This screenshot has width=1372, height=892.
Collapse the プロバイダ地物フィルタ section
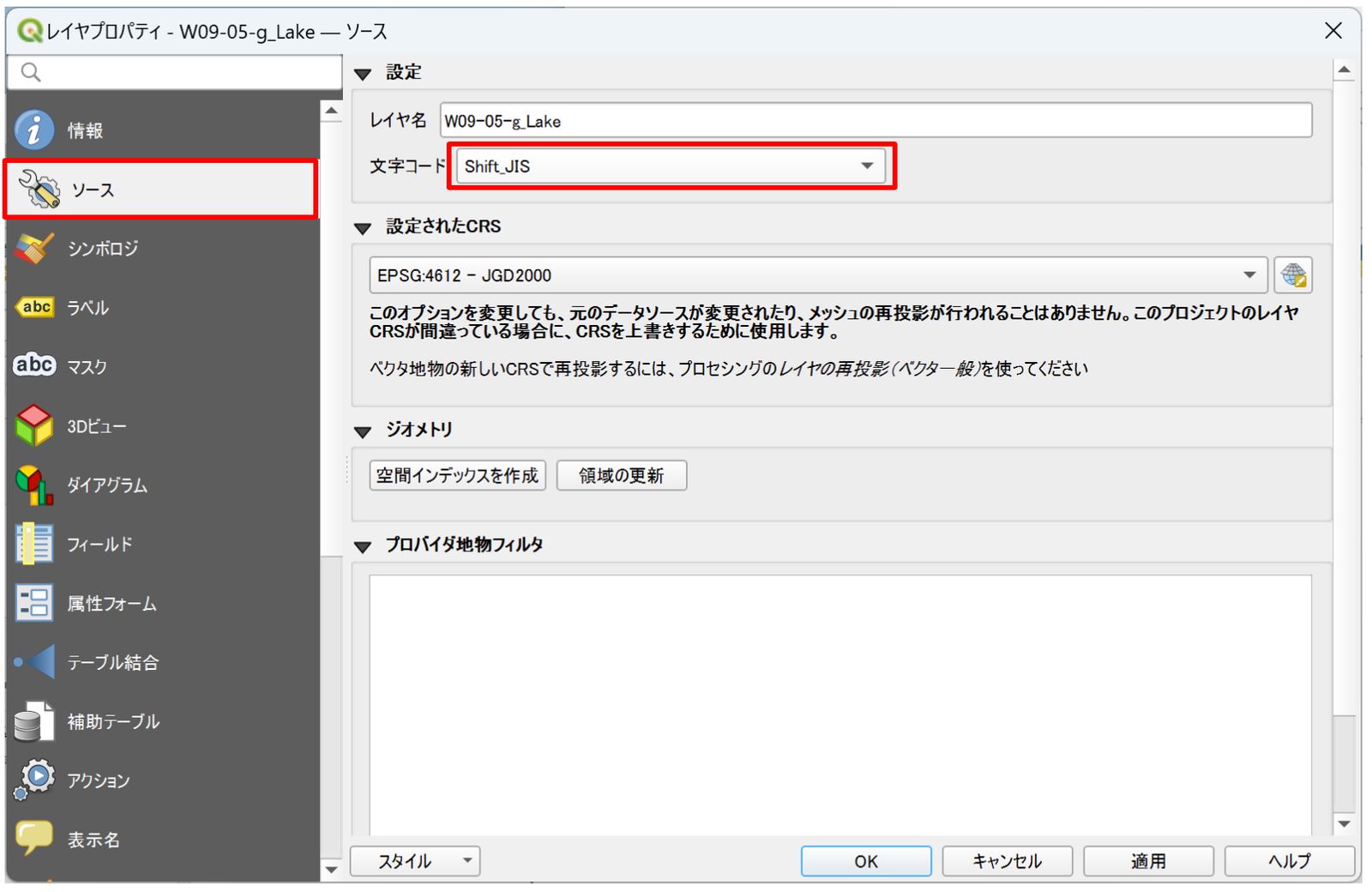(x=363, y=546)
